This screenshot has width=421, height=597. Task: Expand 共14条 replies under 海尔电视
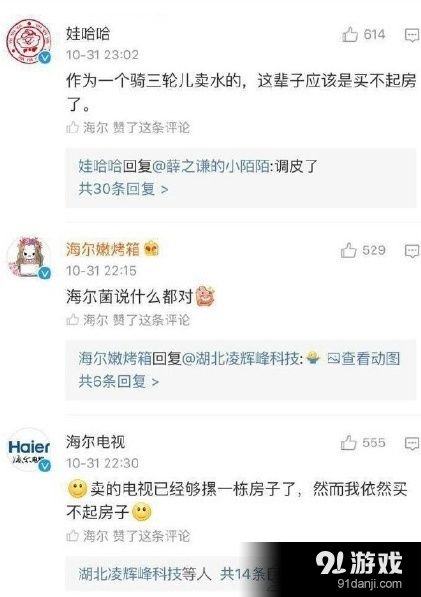[x=247, y=574]
